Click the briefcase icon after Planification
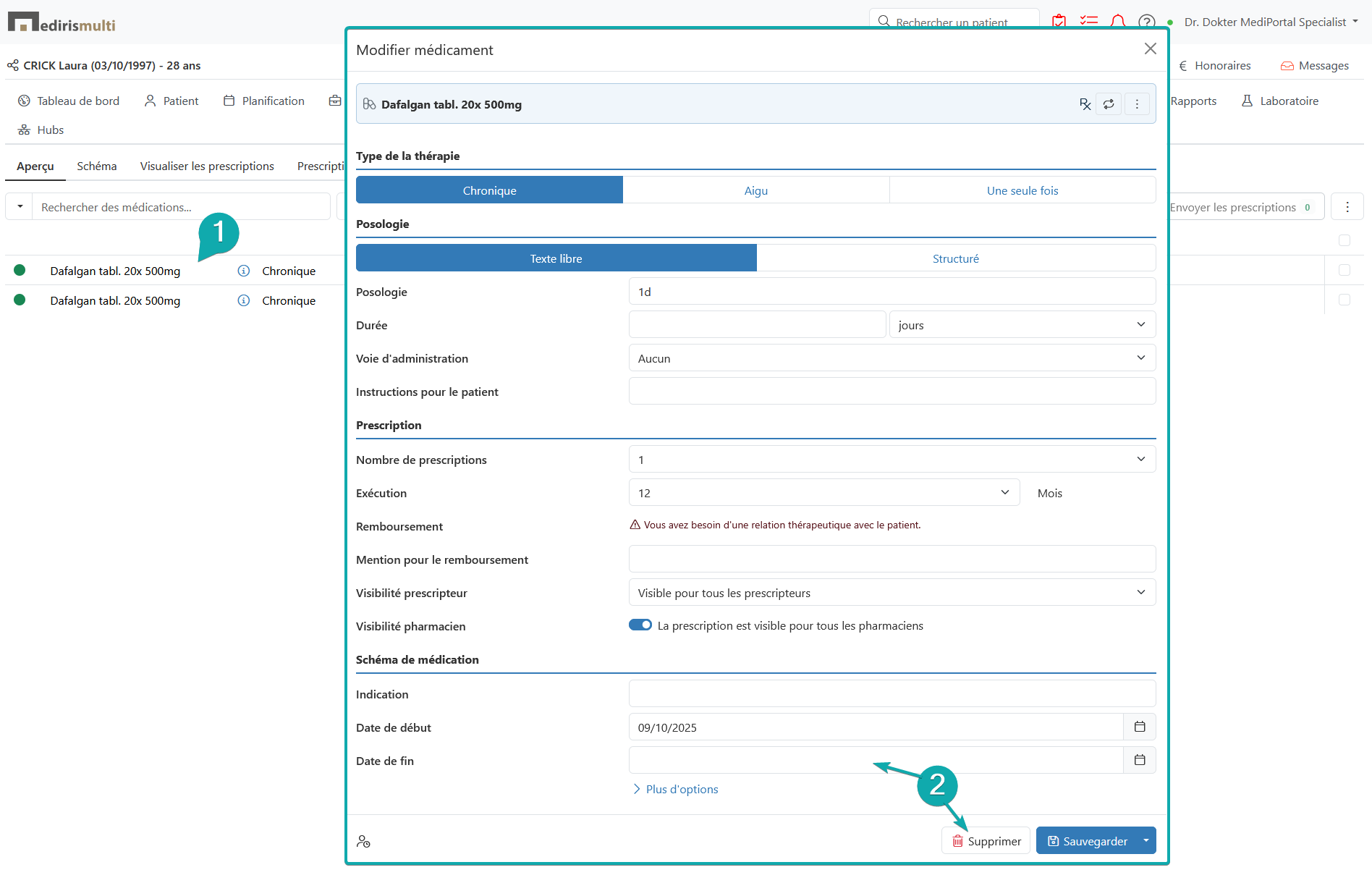The width and height of the screenshot is (1372, 883). coord(335,101)
